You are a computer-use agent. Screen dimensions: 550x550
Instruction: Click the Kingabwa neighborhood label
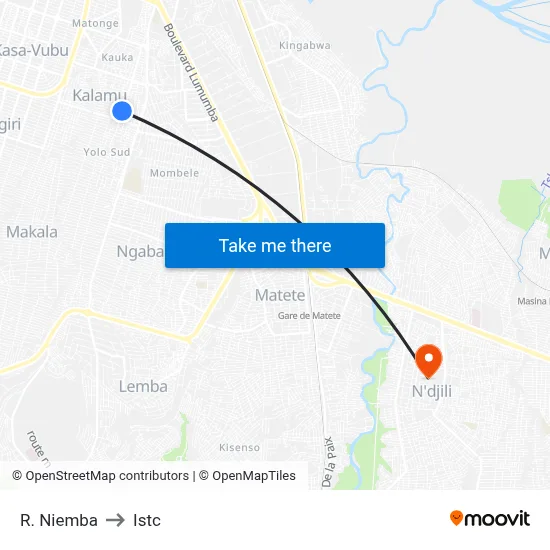[x=304, y=46]
